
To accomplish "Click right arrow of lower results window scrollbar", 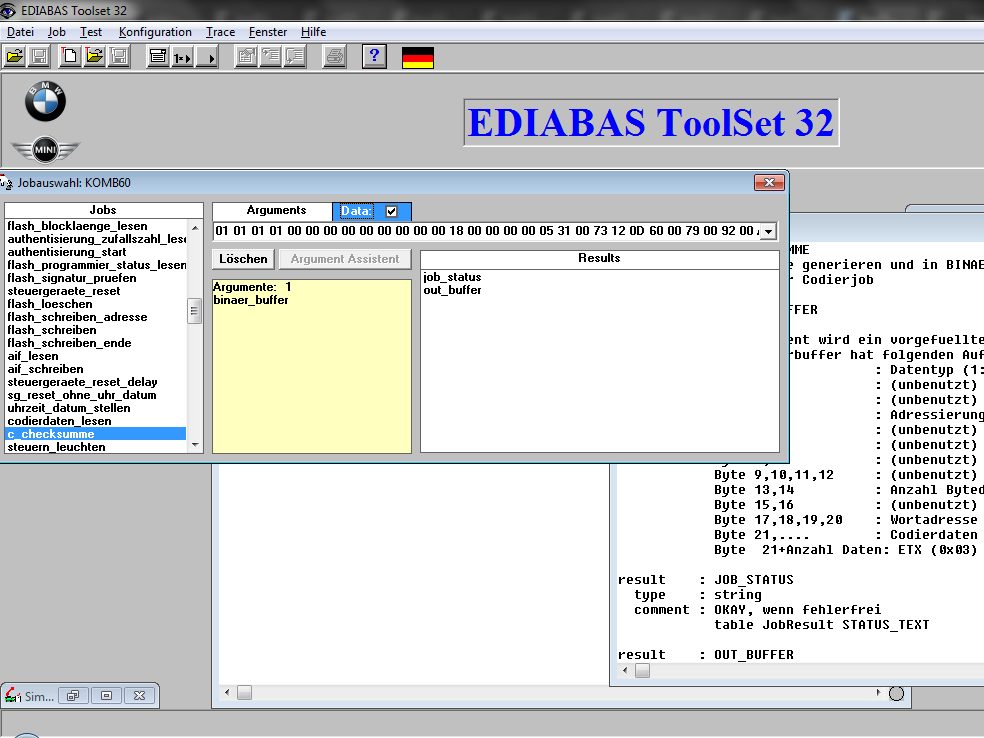I will click(x=878, y=692).
